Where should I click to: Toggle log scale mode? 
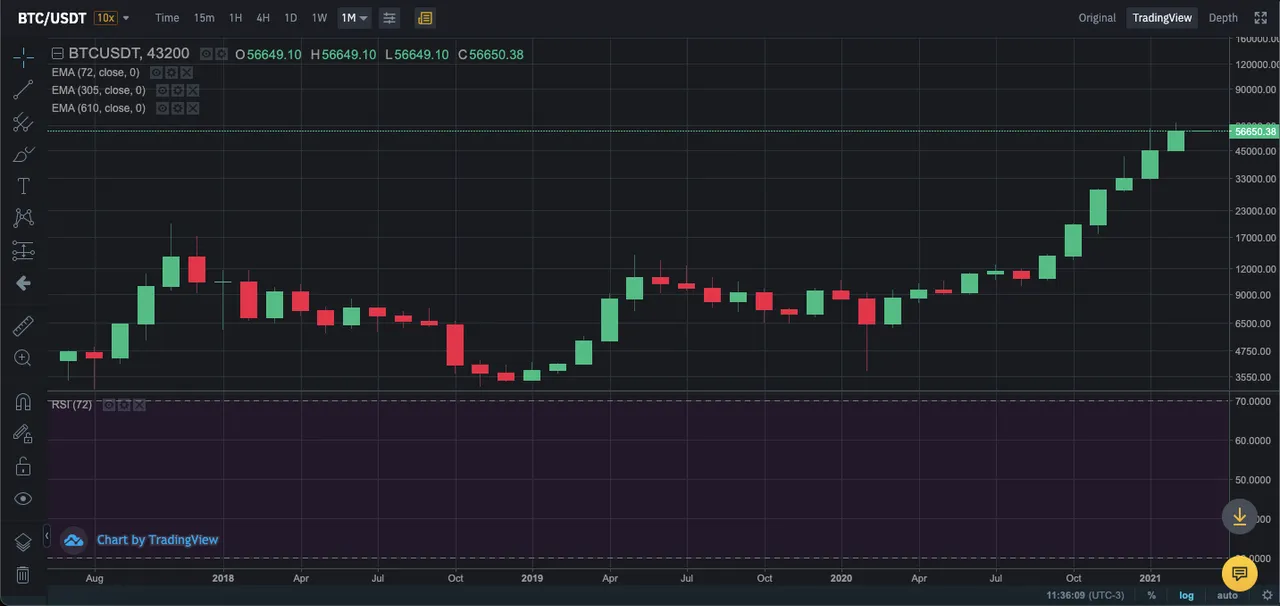pyautogui.click(x=1187, y=595)
